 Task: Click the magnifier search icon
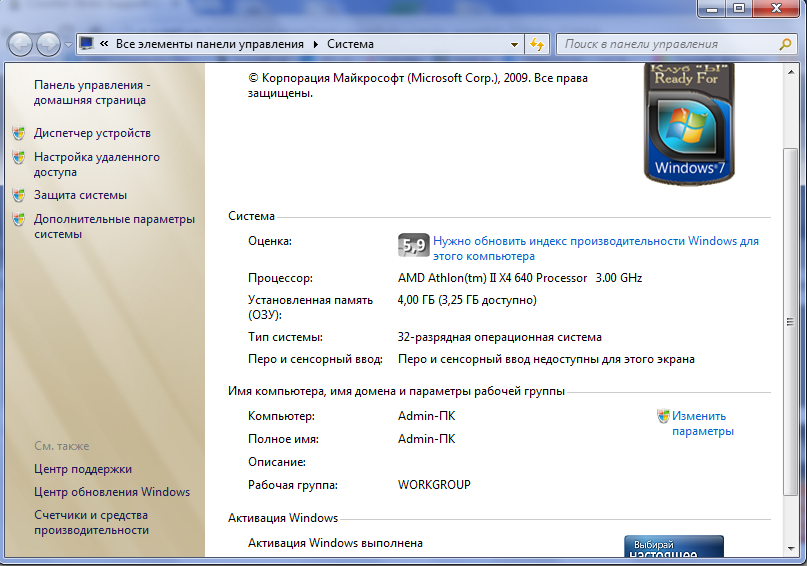click(x=785, y=44)
